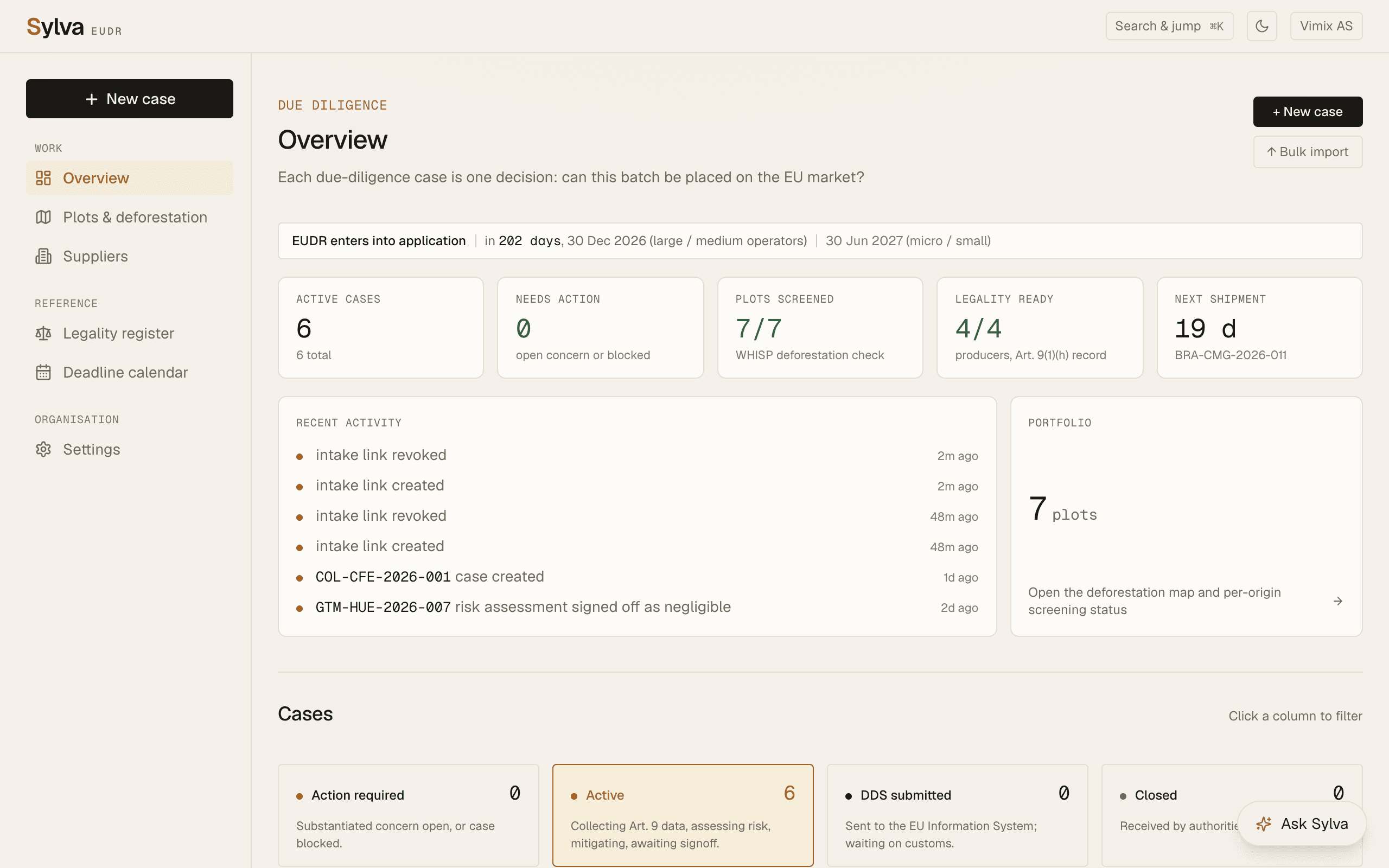Open the Search & jump field
This screenshot has width=1389, height=868.
[x=1169, y=26]
